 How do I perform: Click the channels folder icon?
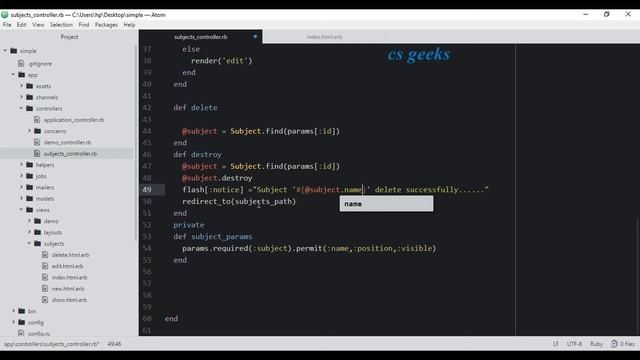click(x=29, y=97)
